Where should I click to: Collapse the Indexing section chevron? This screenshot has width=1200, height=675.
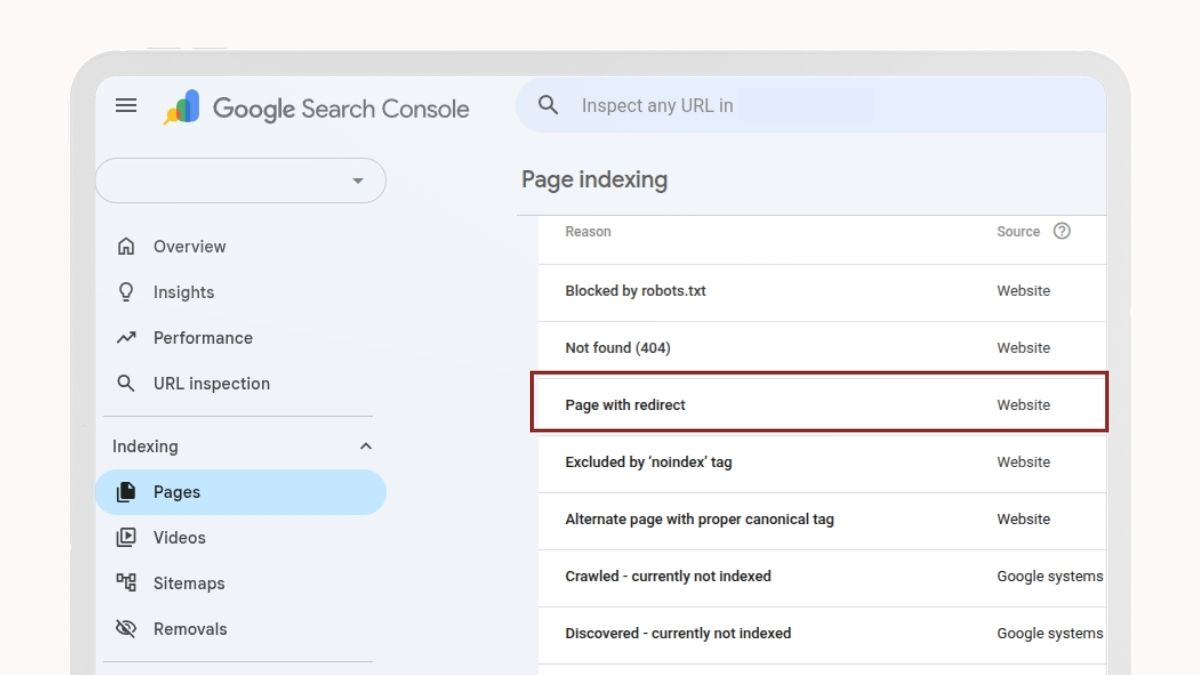(366, 446)
